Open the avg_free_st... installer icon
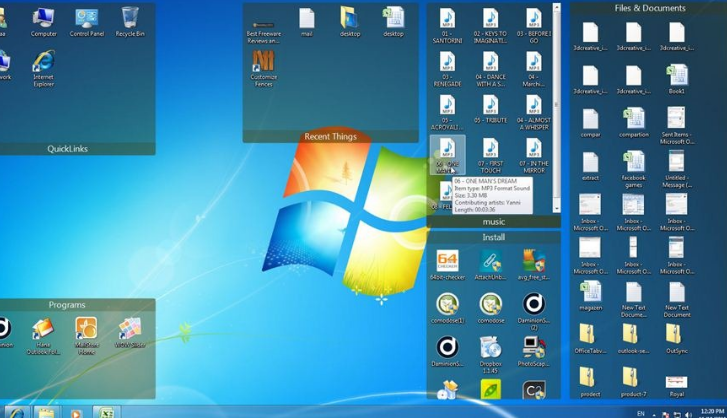 coord(534,264)
